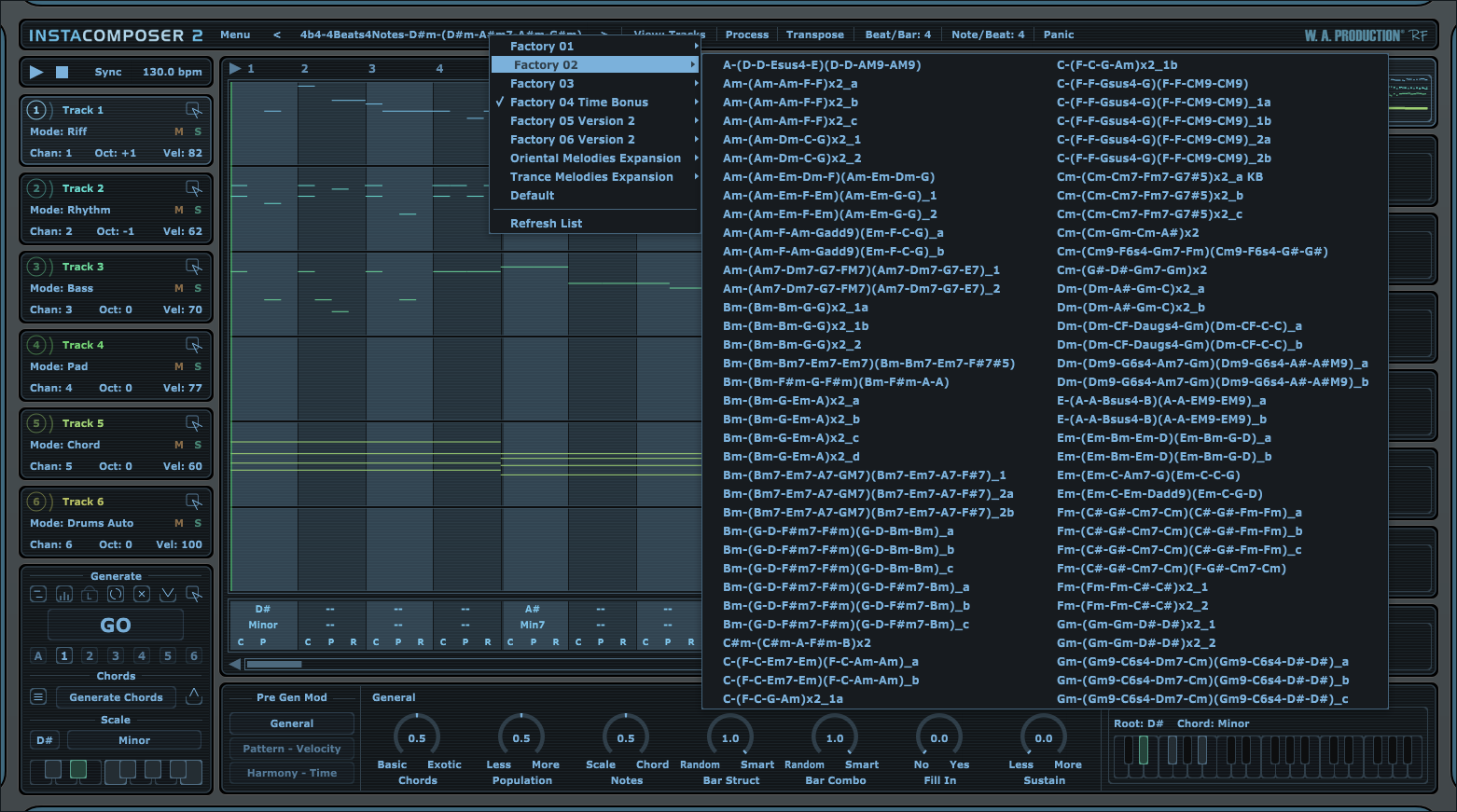
Task: Solo Track 3
Action: click(198, 288)
